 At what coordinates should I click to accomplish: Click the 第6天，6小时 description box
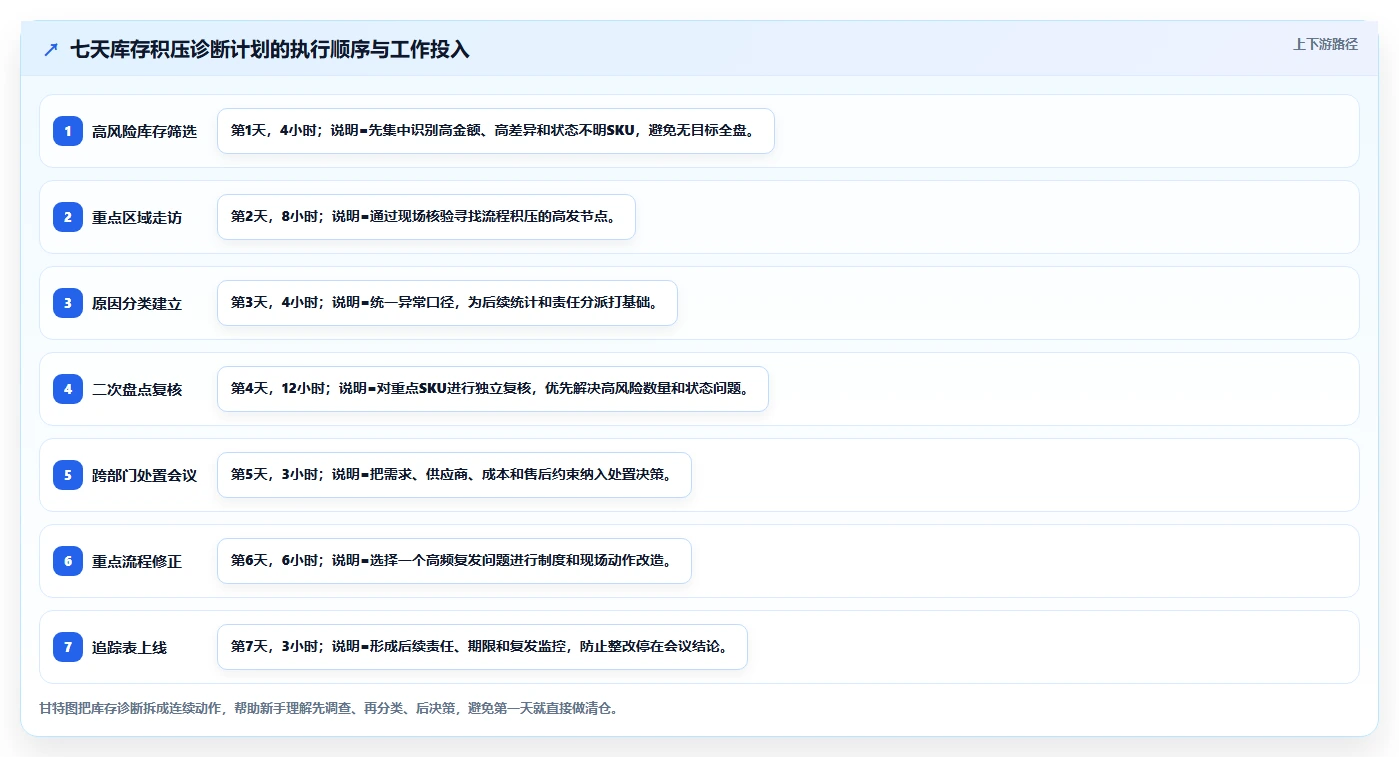coord(454,561)
